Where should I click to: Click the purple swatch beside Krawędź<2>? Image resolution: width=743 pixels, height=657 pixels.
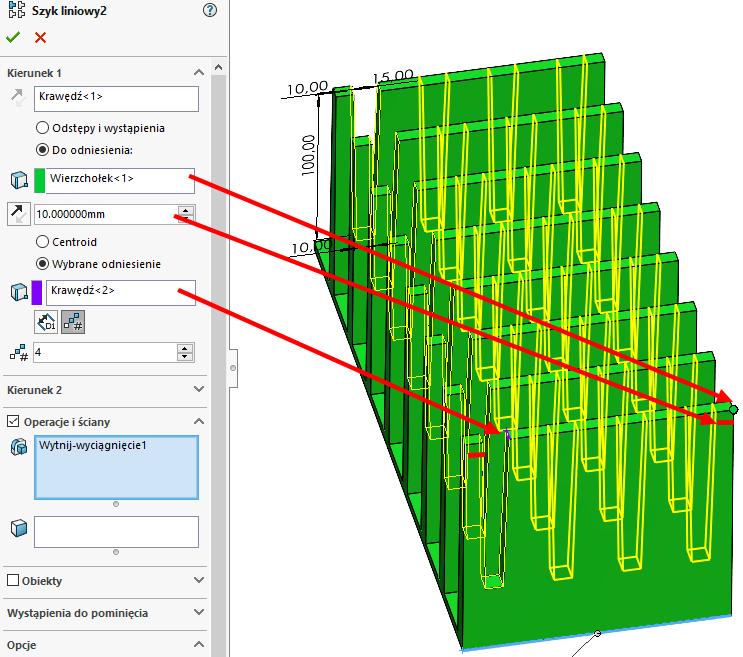(x=38, y=292)
